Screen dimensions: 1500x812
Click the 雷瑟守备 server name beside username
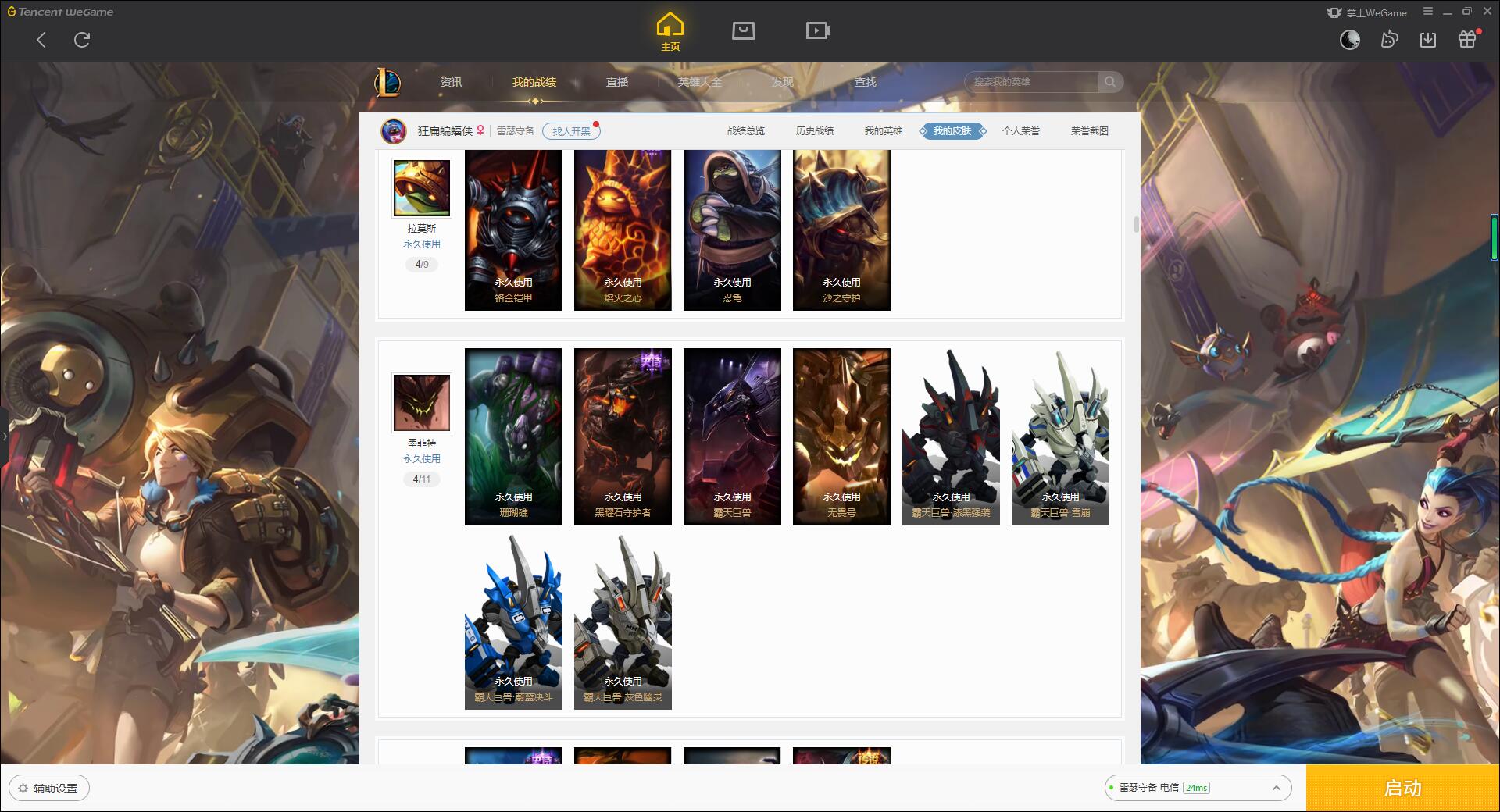516,131
